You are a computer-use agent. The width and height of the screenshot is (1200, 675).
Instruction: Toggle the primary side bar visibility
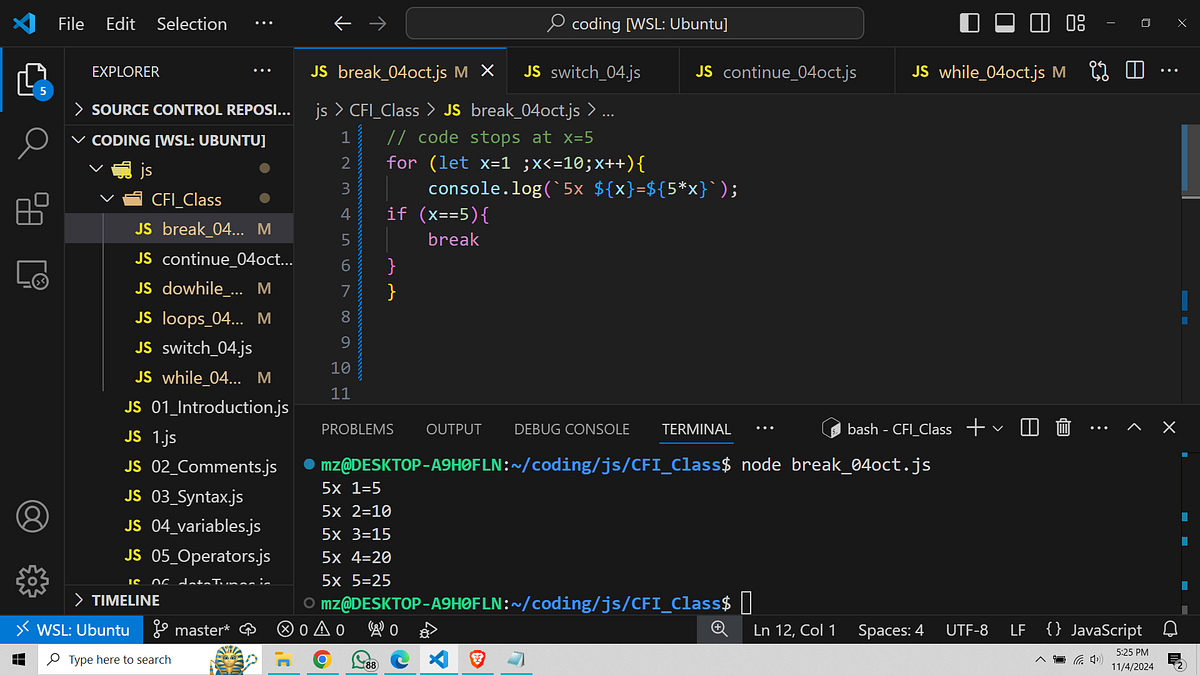[x=969, y=22]
